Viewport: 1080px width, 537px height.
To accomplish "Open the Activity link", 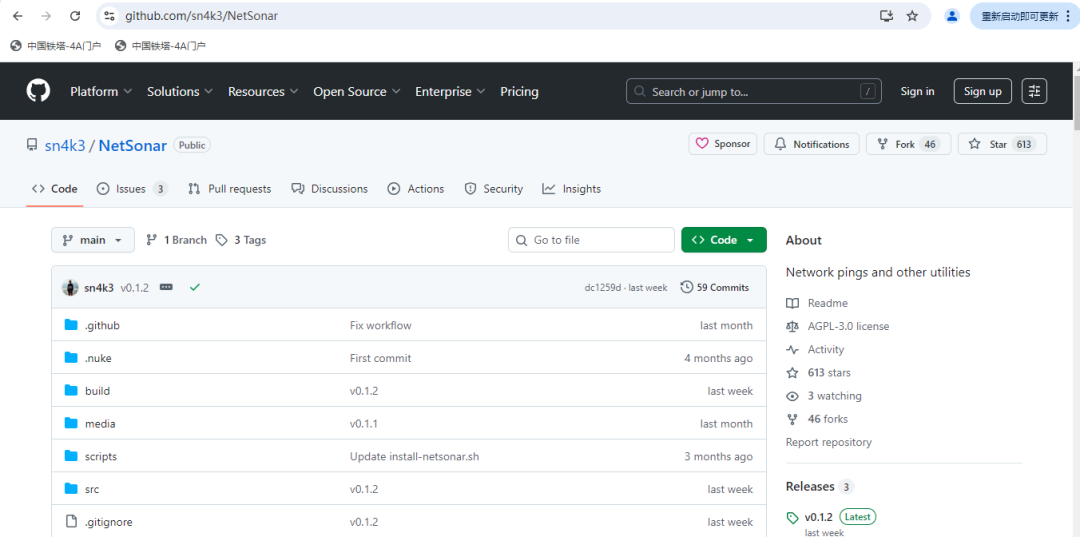I will [x=815, y=350].
